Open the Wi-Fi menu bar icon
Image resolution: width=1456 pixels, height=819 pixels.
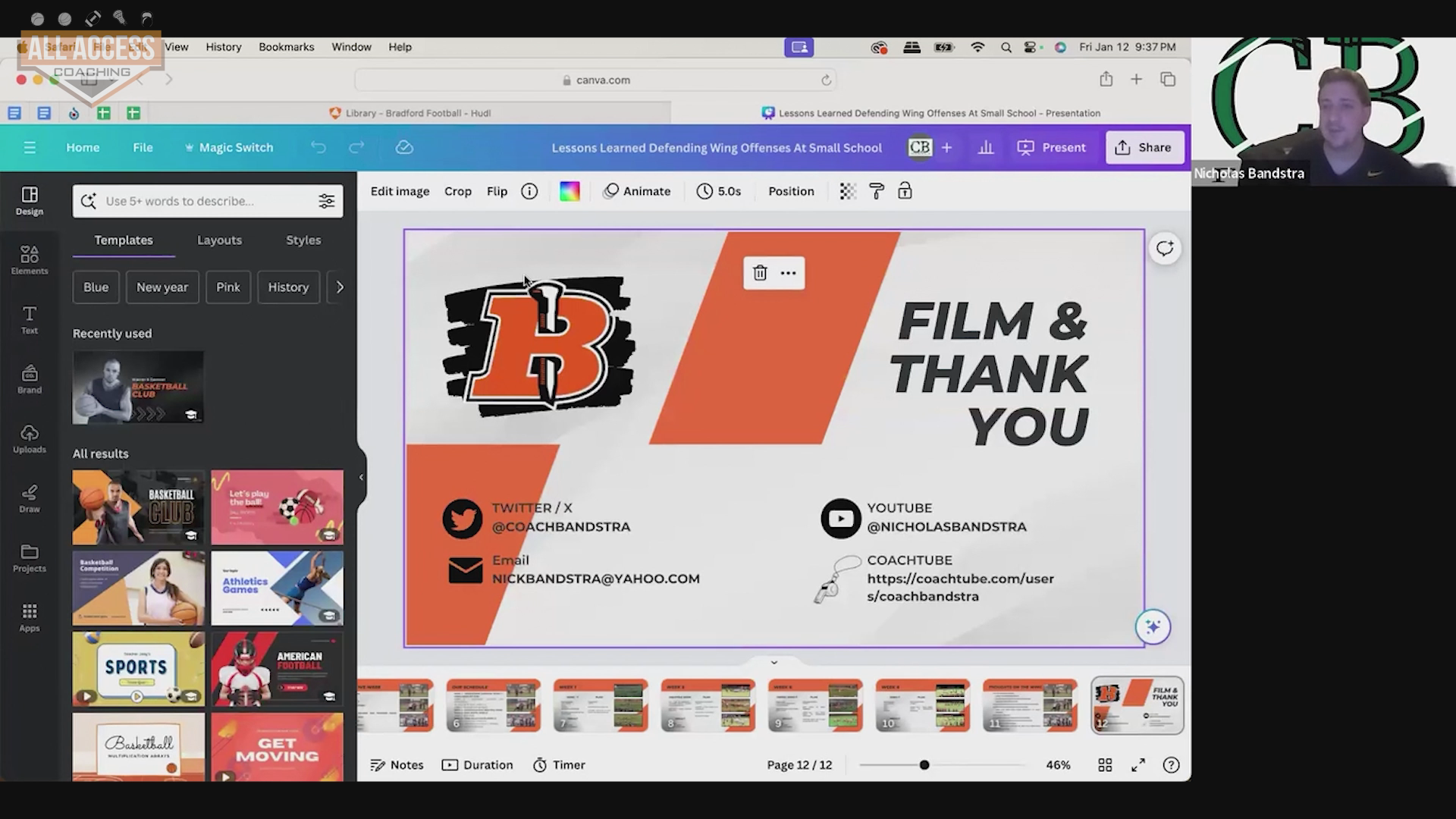tap(977, 47)
